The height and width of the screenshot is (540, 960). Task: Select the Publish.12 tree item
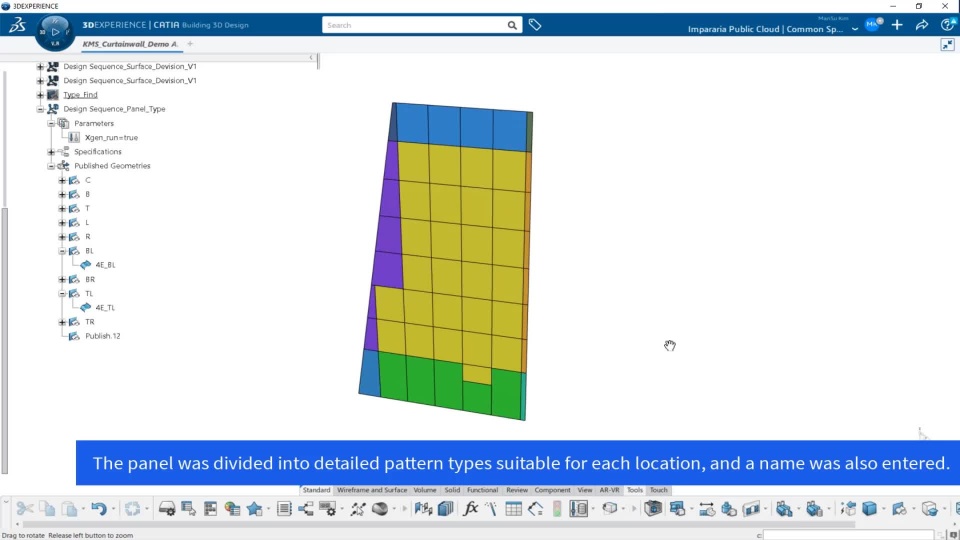tap(103, 336)
